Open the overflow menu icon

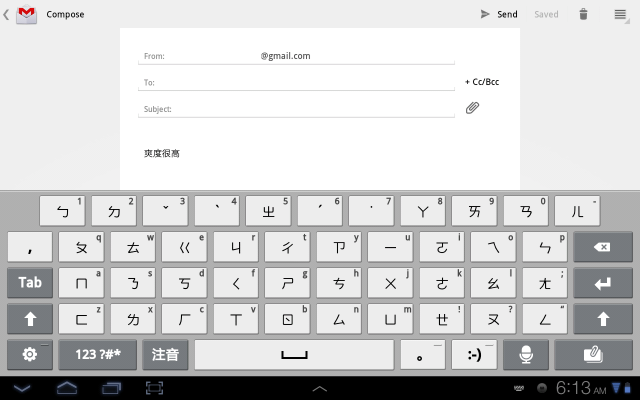tap(620, 15)
